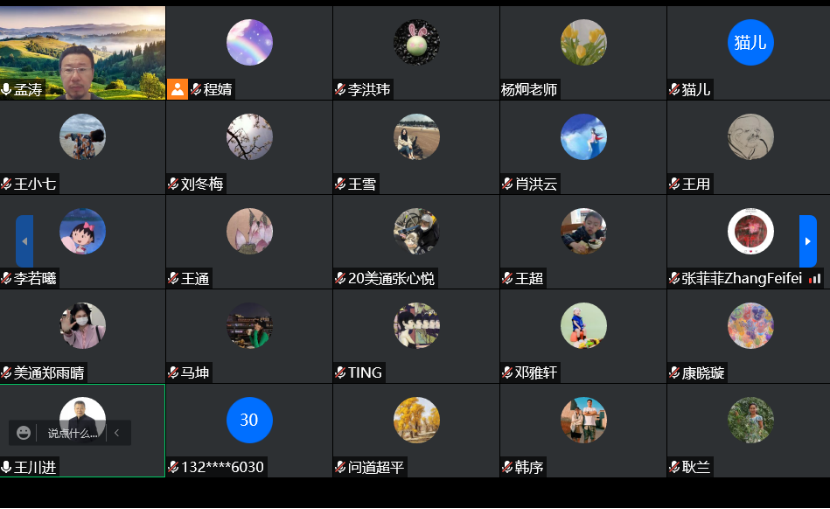Click the emoji smiley icon in the chat box
Image resolution: width=830 pixels, height=509 pixels.
[x=23, y=433]
